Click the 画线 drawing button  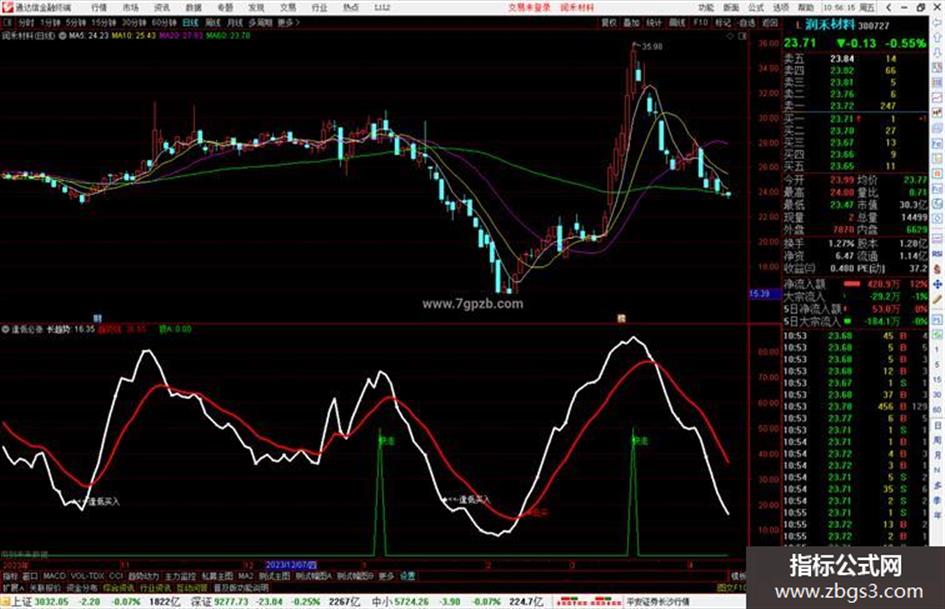(x=677, y=22)
